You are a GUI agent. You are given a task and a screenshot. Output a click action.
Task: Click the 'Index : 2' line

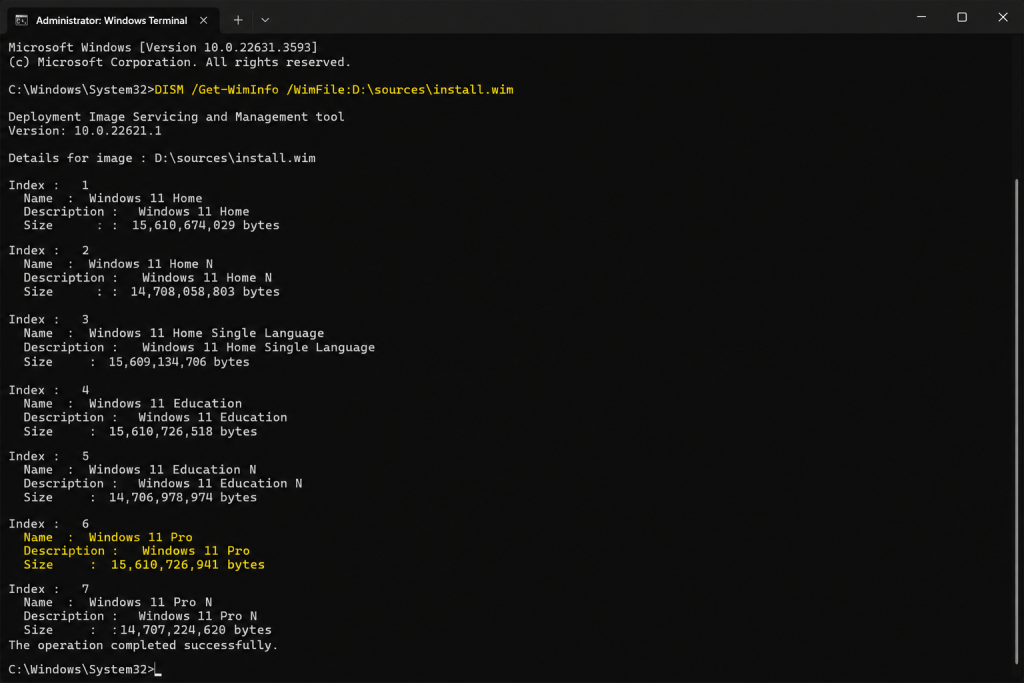[48, 250]
